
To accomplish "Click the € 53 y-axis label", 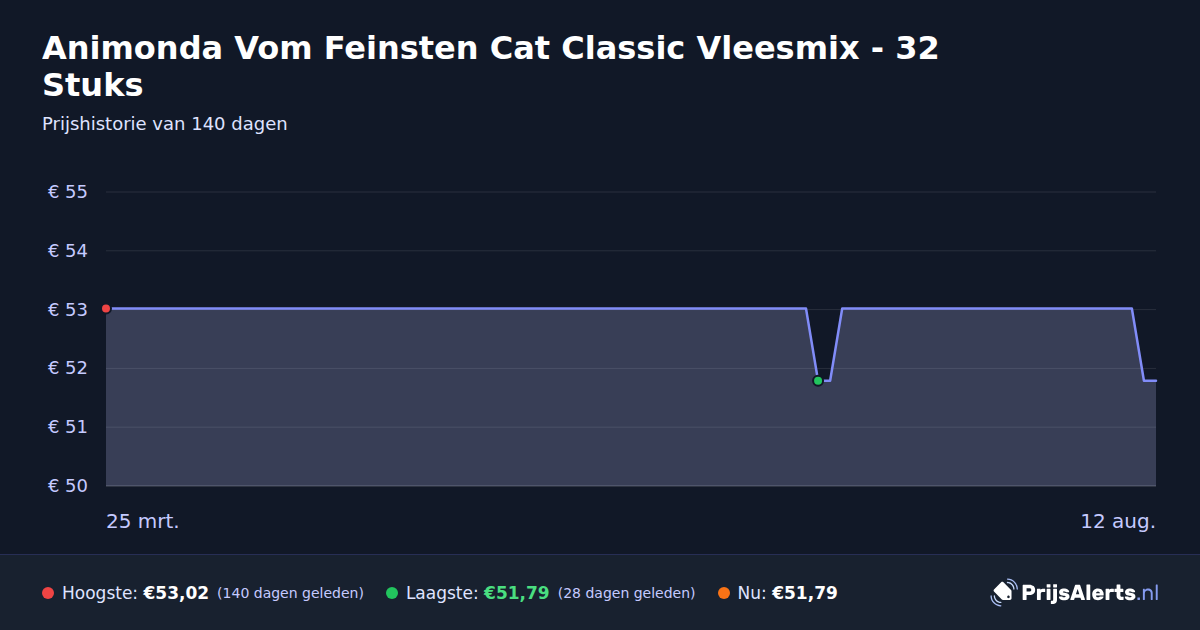I will coord(68,310).
